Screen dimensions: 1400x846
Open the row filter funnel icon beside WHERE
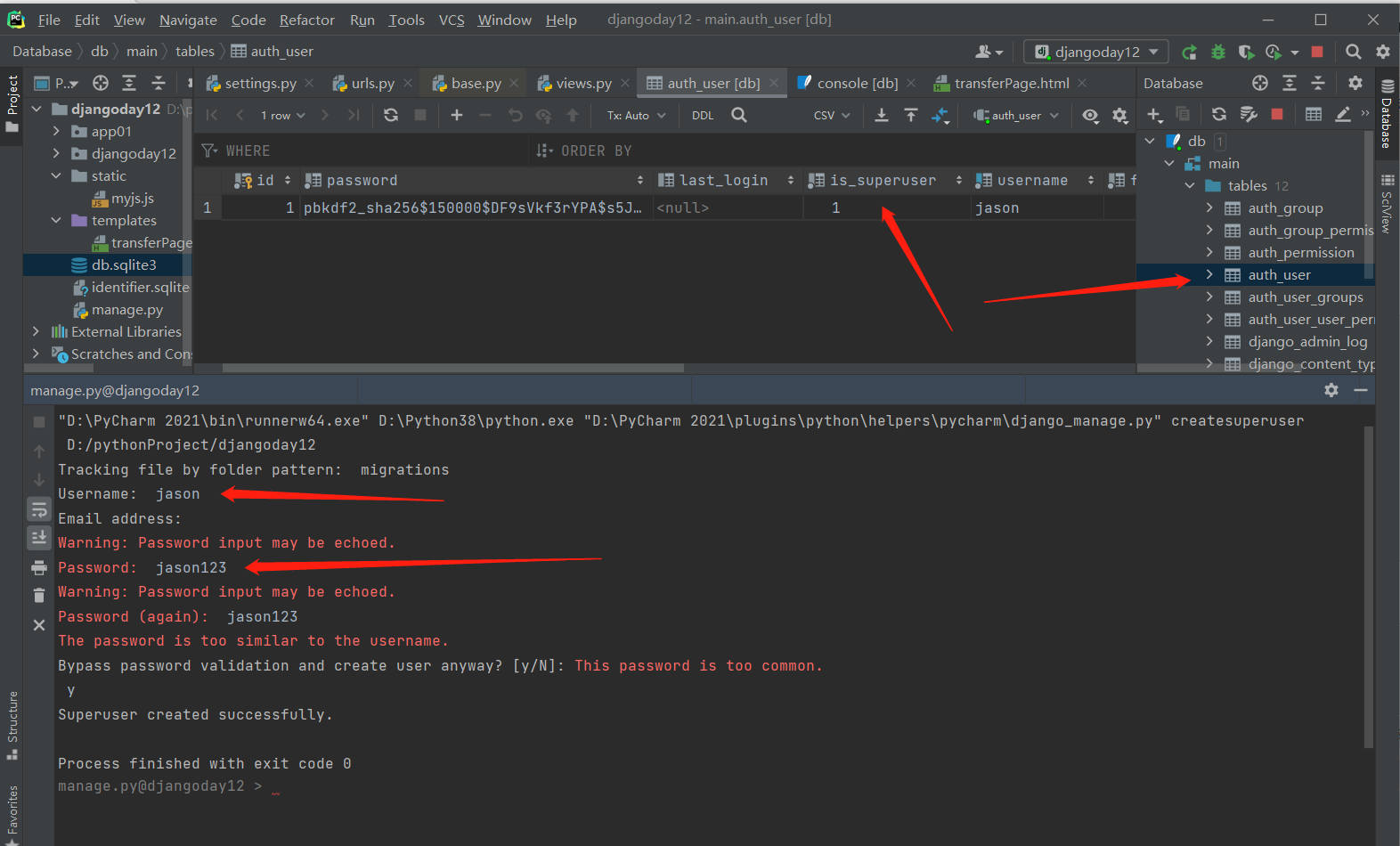coord(209,150)
